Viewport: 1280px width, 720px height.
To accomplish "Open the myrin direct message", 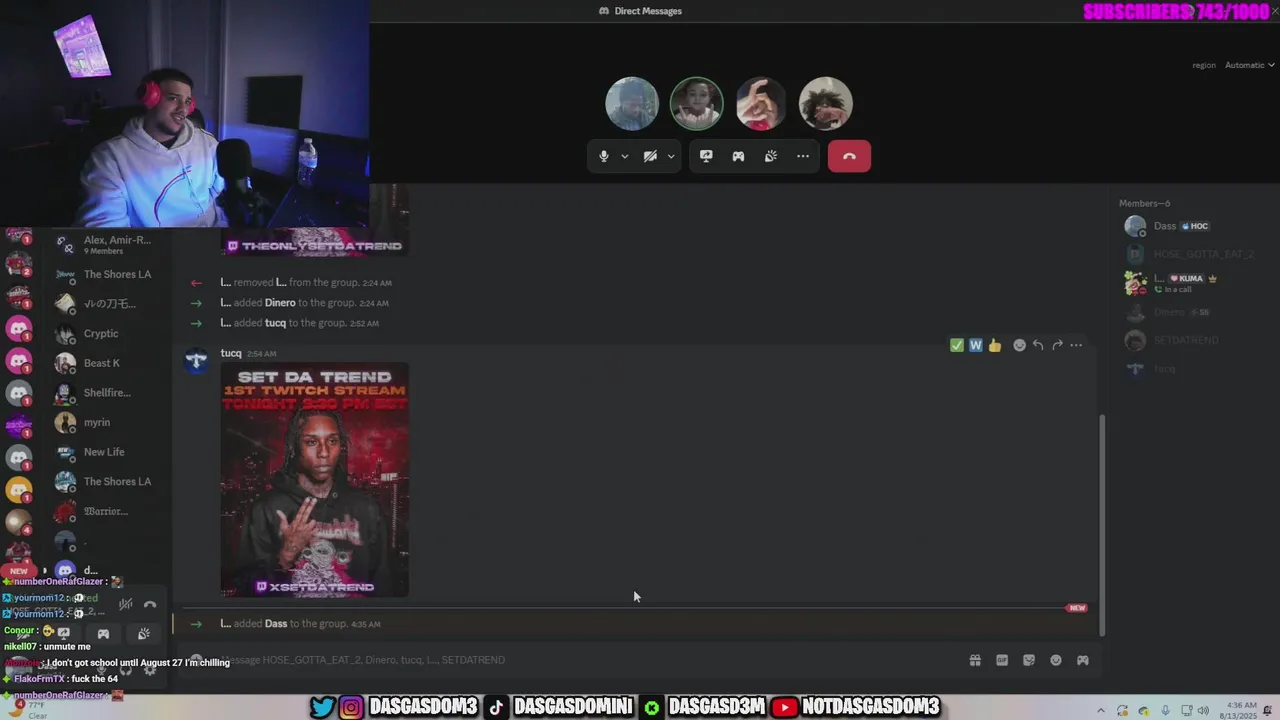I will [x=108, y=422].
